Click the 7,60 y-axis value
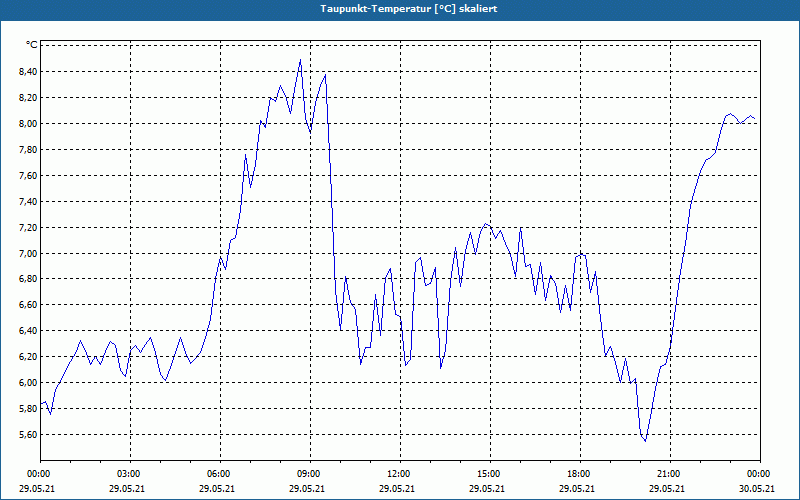800x500 pixels. click(26, 176)
